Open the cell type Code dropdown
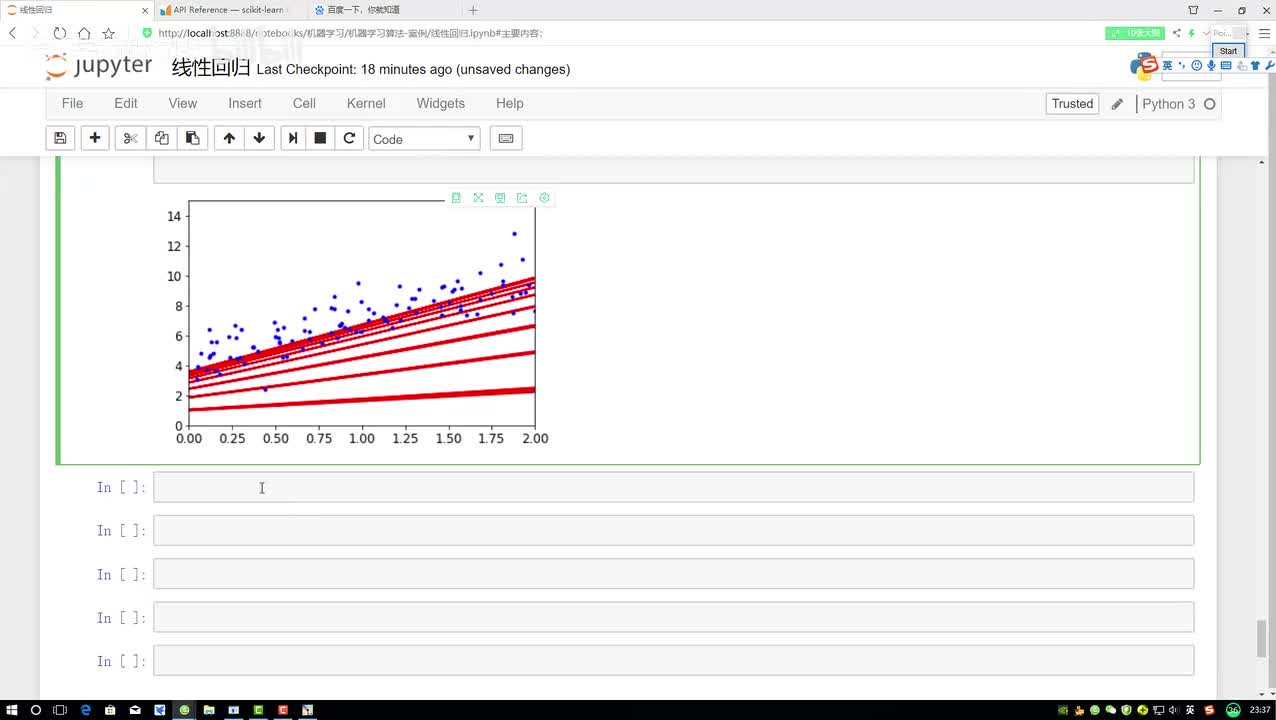The height and width of the screenshot is (720, 1276). (x=424, y=139)
